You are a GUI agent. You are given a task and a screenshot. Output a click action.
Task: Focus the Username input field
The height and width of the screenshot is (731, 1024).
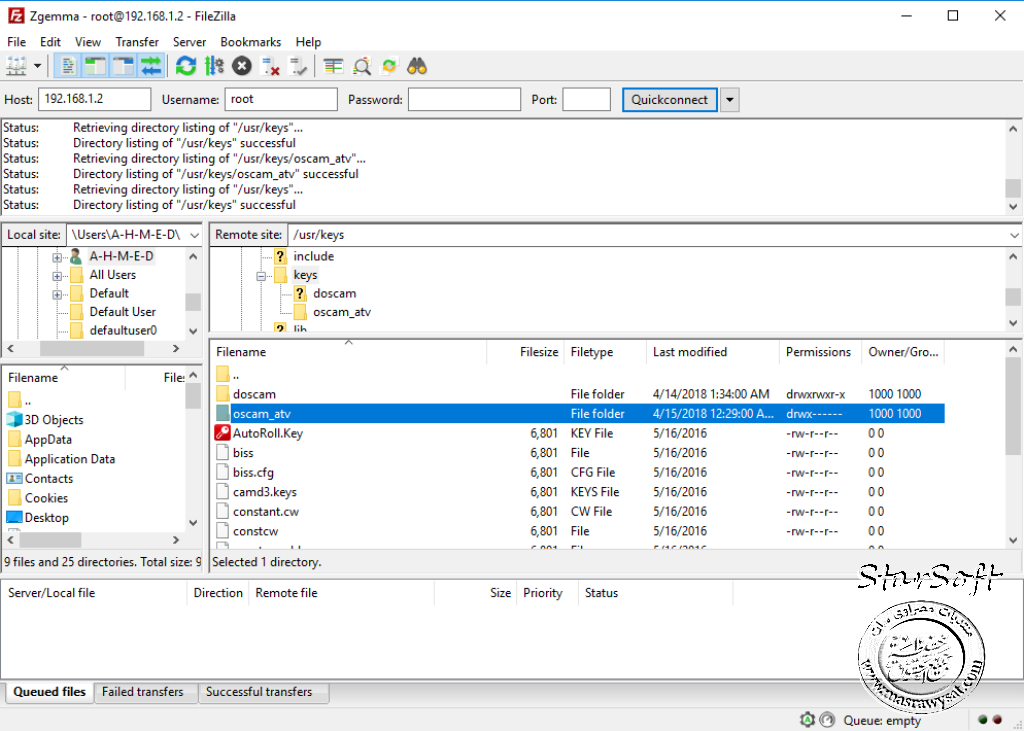point(281,99)
